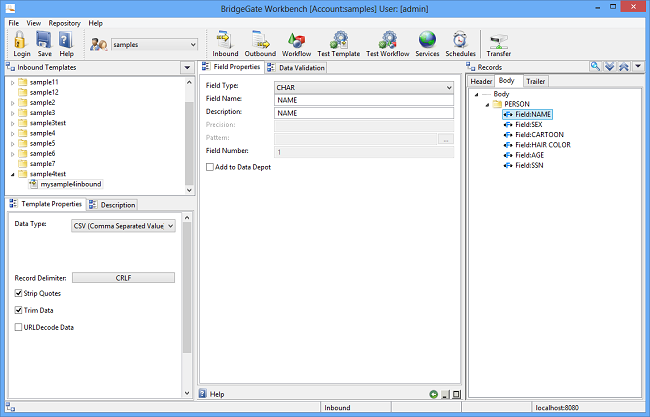Launch the Test Template tool

click(339, 40)
